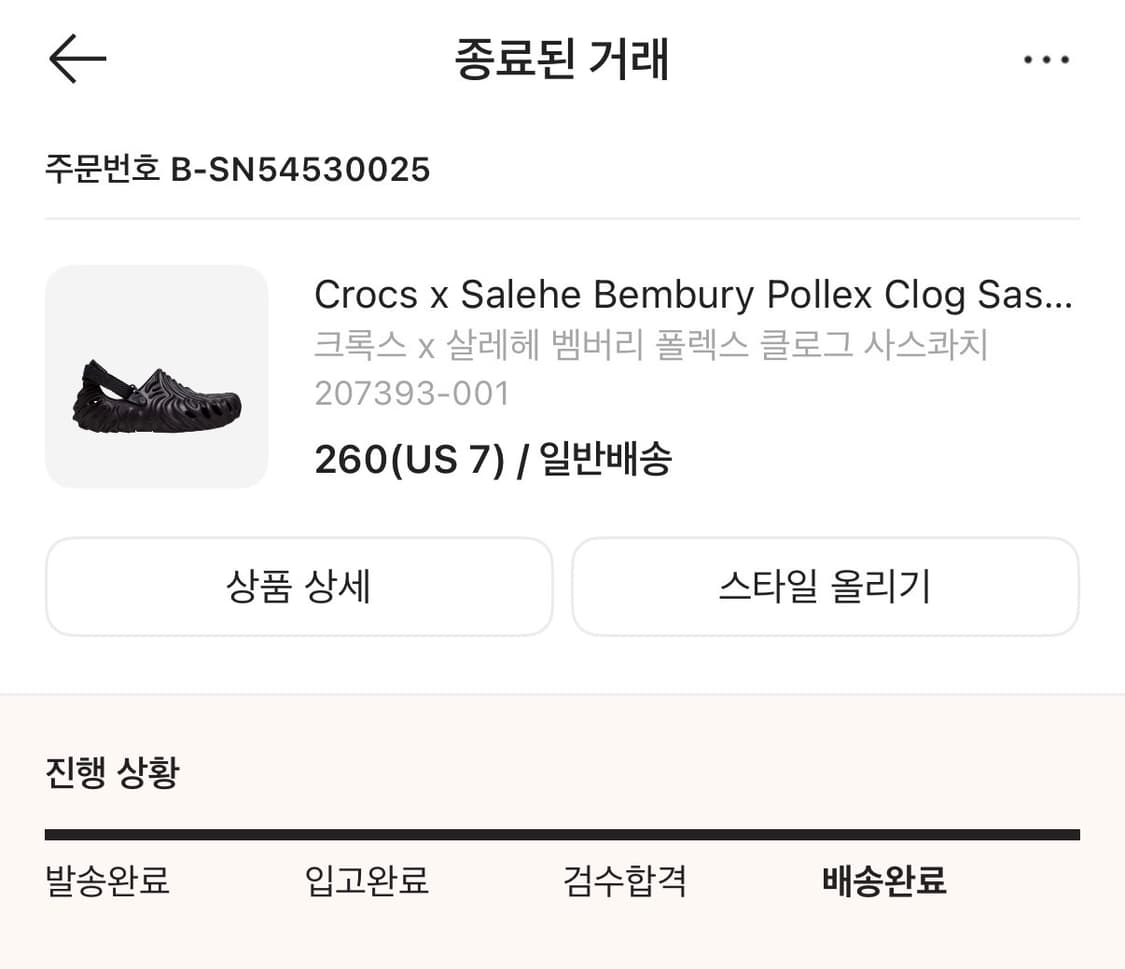Tap the Korean product name 크록스 x 살레헤 벰버리

(650, 344)
